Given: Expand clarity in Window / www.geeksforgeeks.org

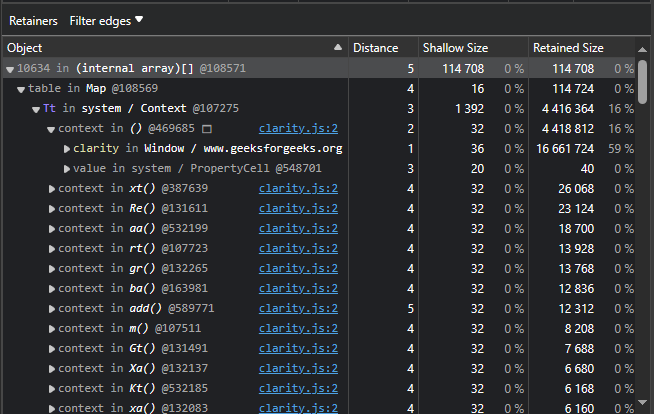Looking at the screenshot, I should pyautogui.click(x=66, y=149).
